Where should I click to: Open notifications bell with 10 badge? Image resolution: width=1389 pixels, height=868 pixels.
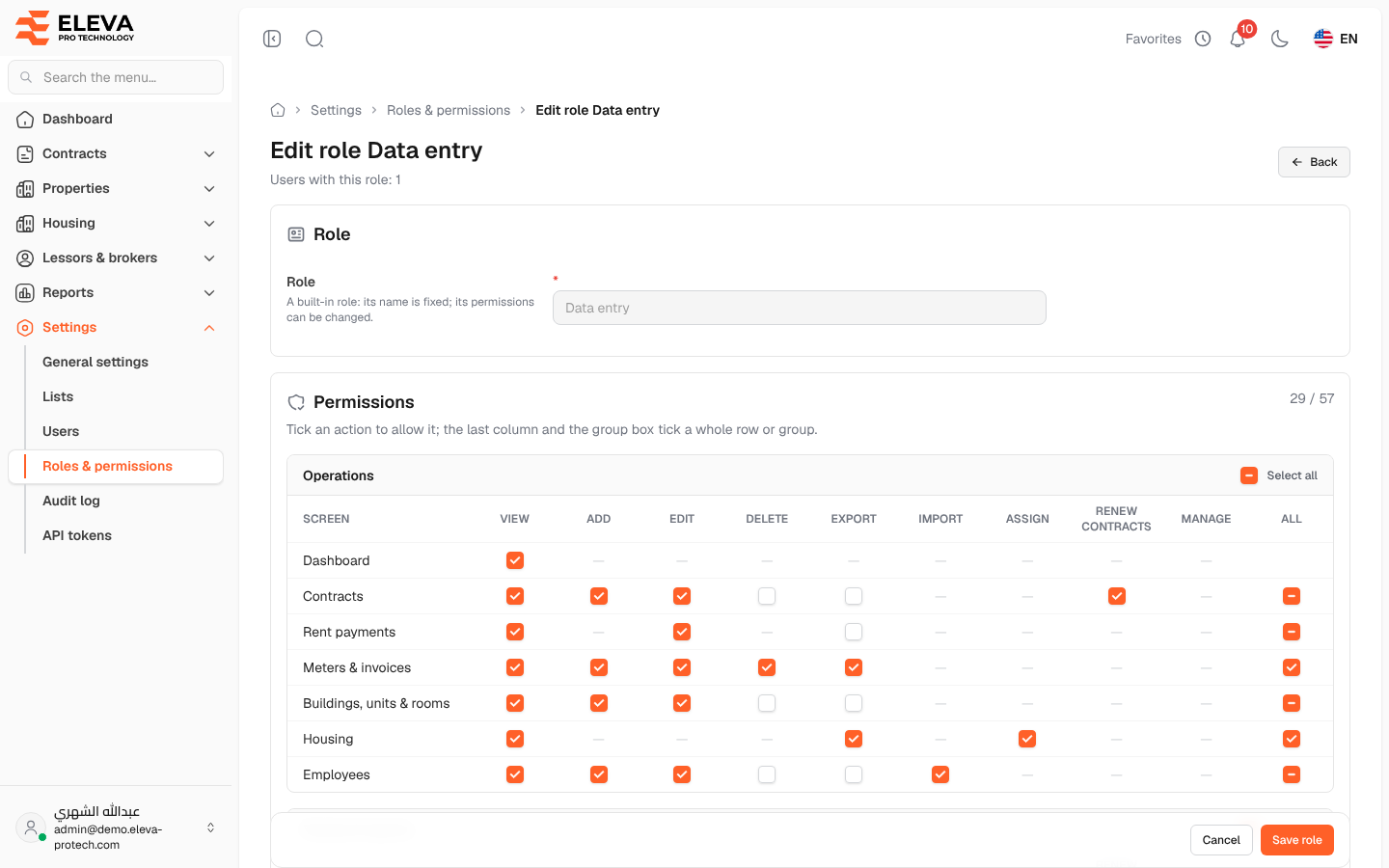click(x=1238, y=39)
